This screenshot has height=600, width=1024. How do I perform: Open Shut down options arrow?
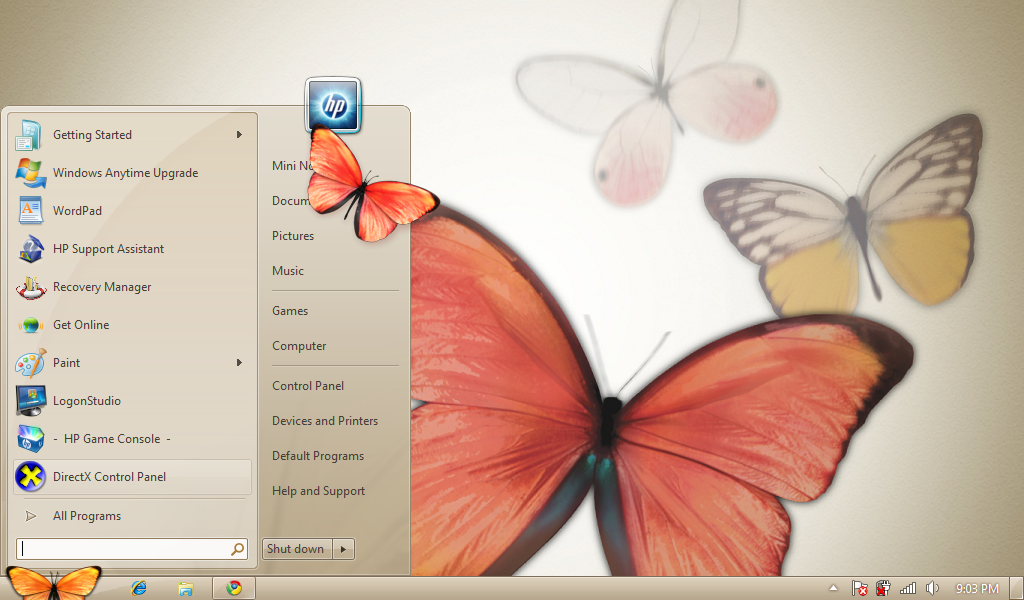[343, 549]
